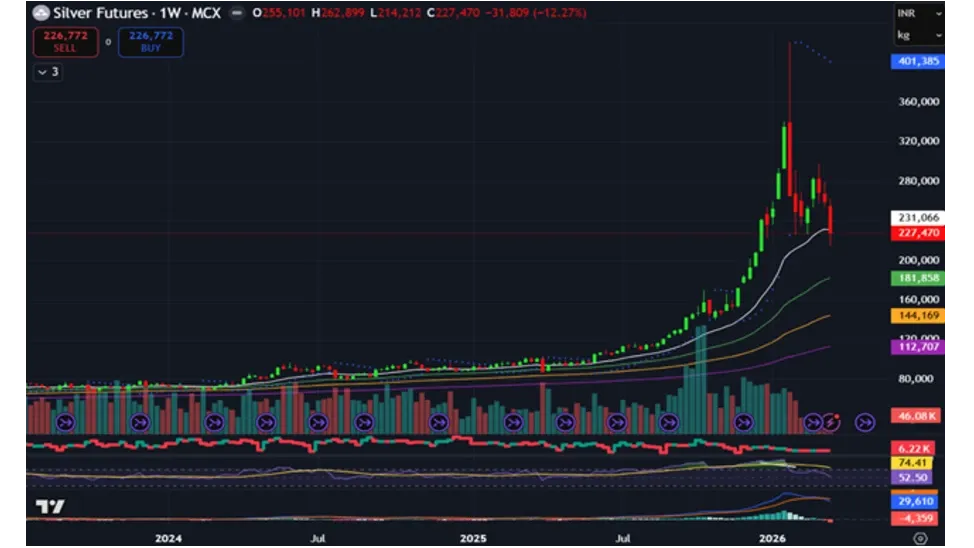
Task: Click the high value H262,899
Action: point(337,12)
